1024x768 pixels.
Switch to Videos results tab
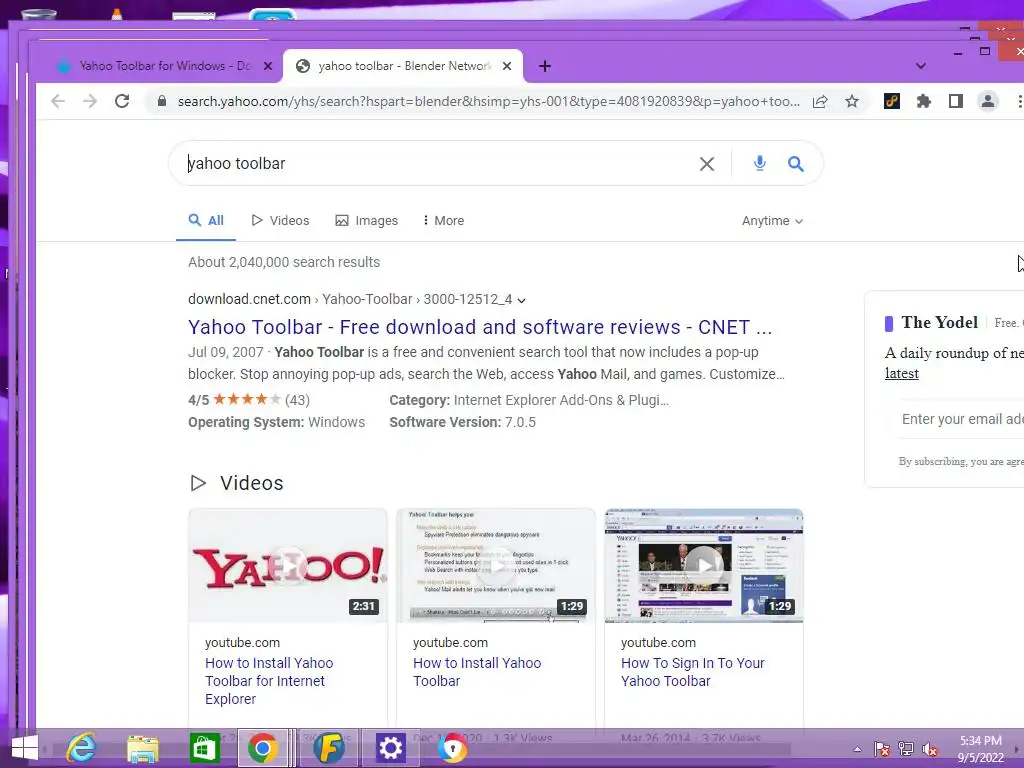tap(280, 221)
